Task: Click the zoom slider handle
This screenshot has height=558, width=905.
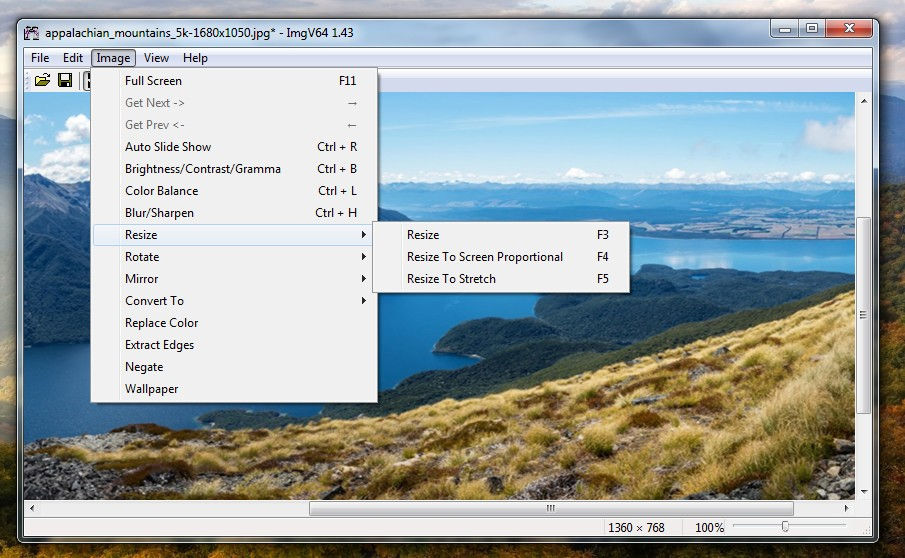Action: (x=785, y=526)
